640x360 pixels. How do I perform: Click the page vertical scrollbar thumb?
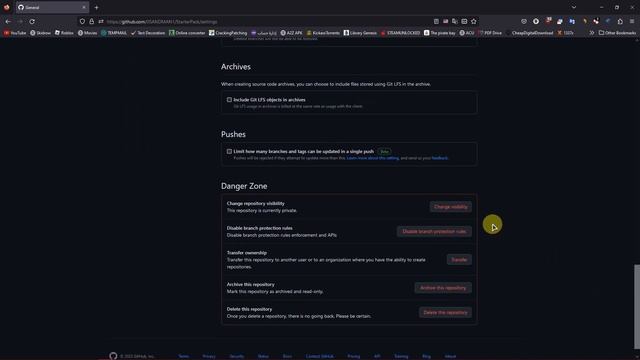point(637,307)
